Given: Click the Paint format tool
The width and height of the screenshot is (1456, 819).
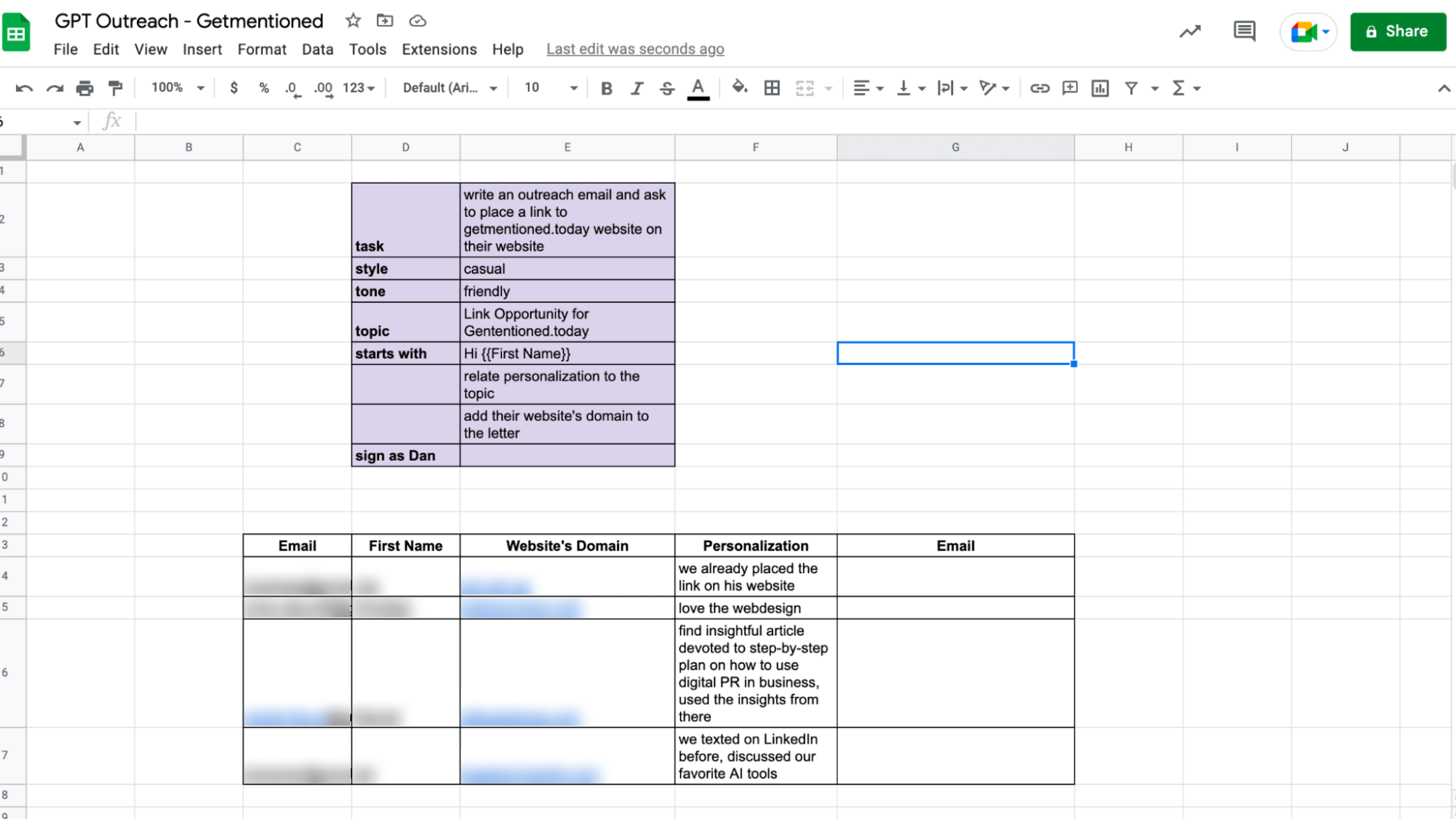Looking at the screenshot, I should point(115,88).
